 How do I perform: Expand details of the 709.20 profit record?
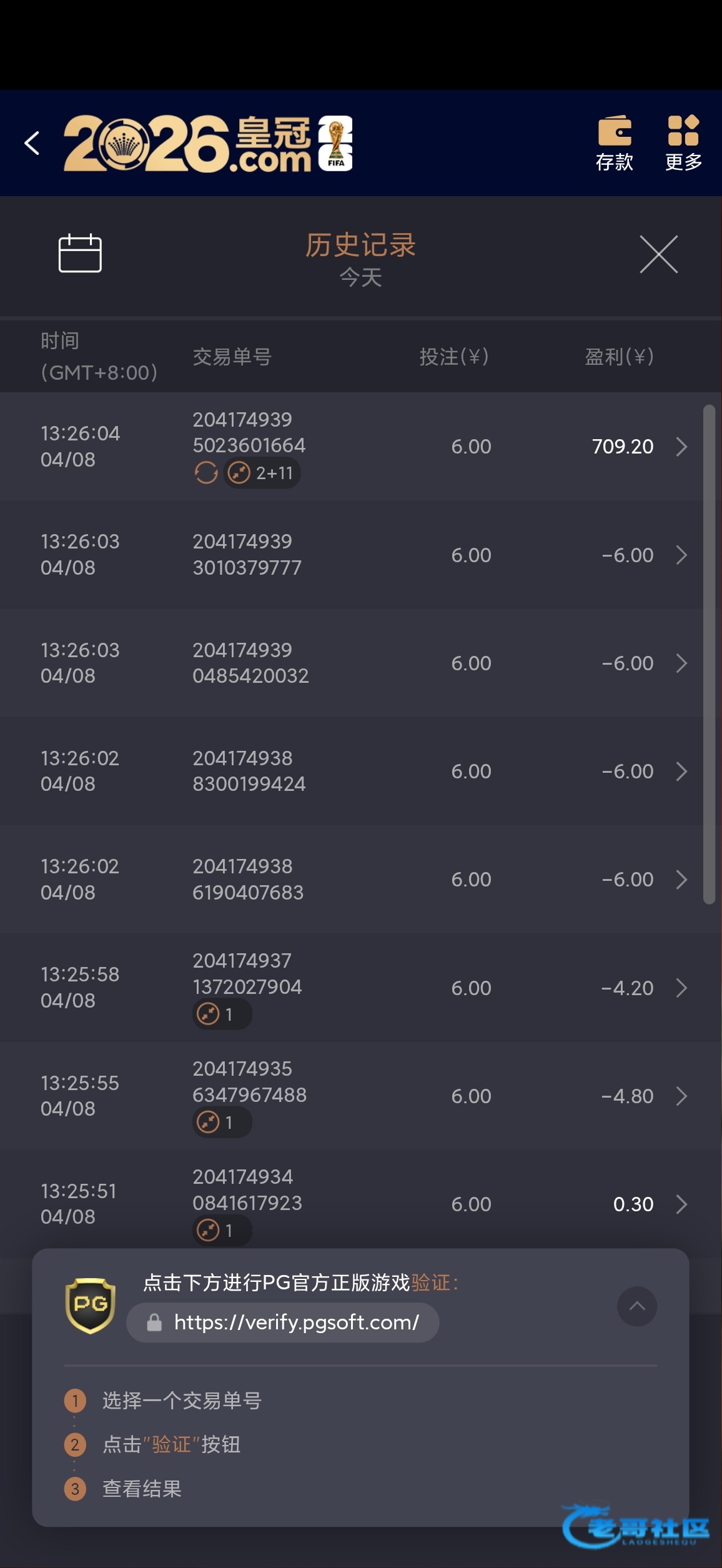(681, 447)
